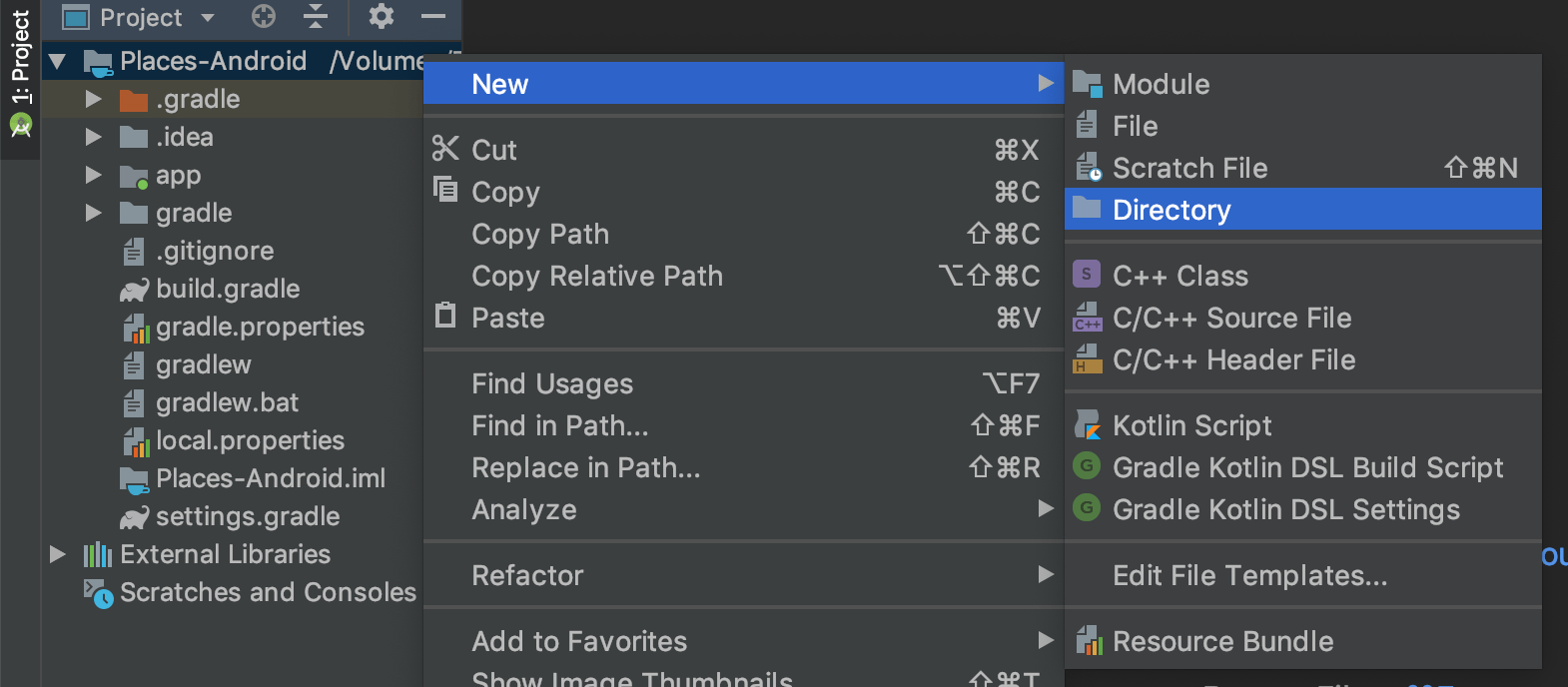Screen dimensions: 1568x687
Task: Choose Copy Relative Path from context menu
Action: (x=596, y=277)
